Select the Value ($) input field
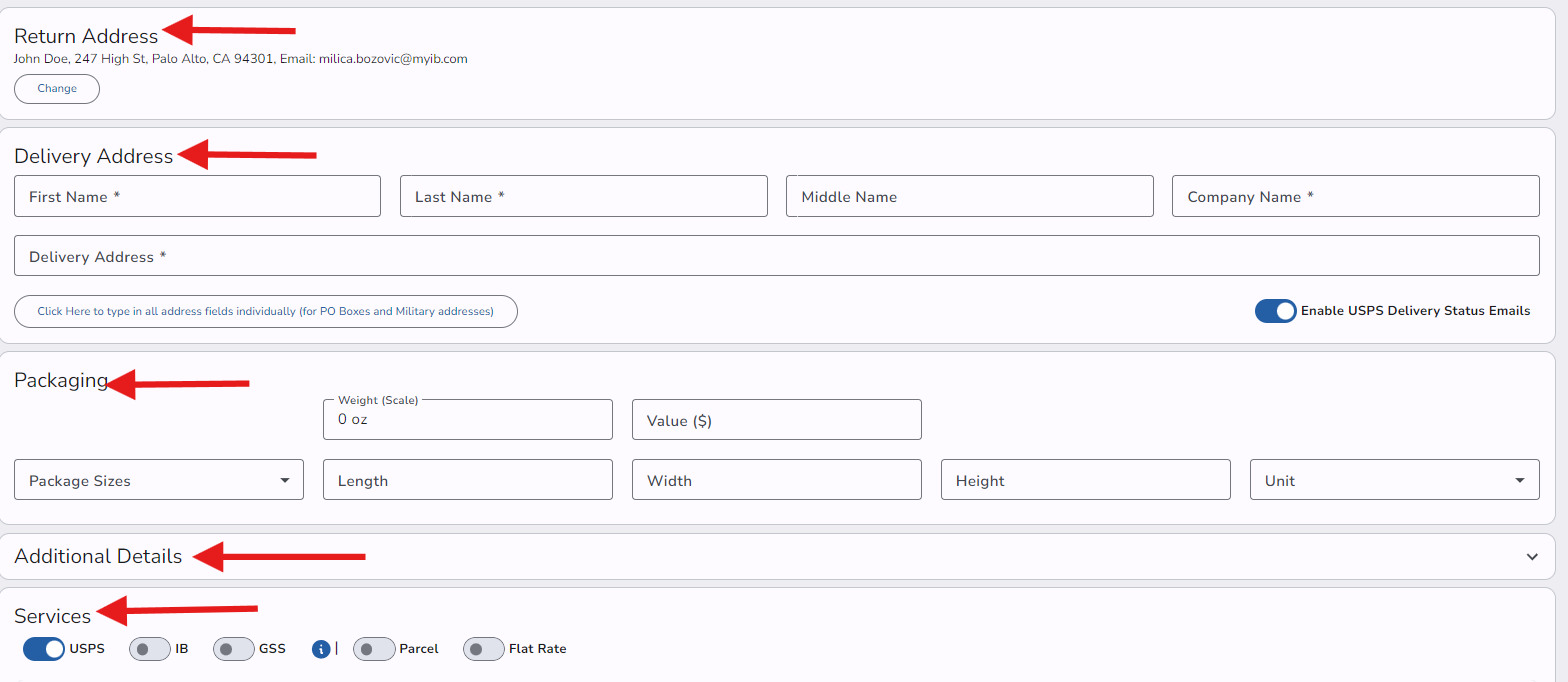Image resolution: width=1568 pixels, height=682 pixels. point(776,420)
